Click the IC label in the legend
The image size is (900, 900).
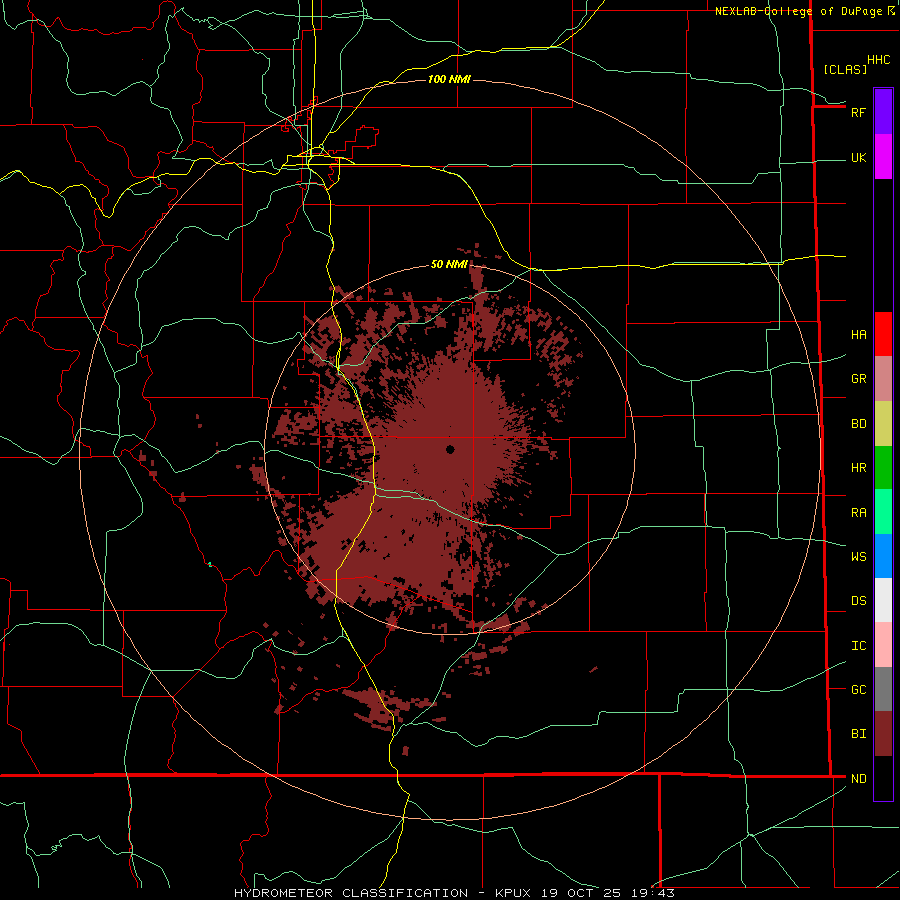click(x=858, y=646)
